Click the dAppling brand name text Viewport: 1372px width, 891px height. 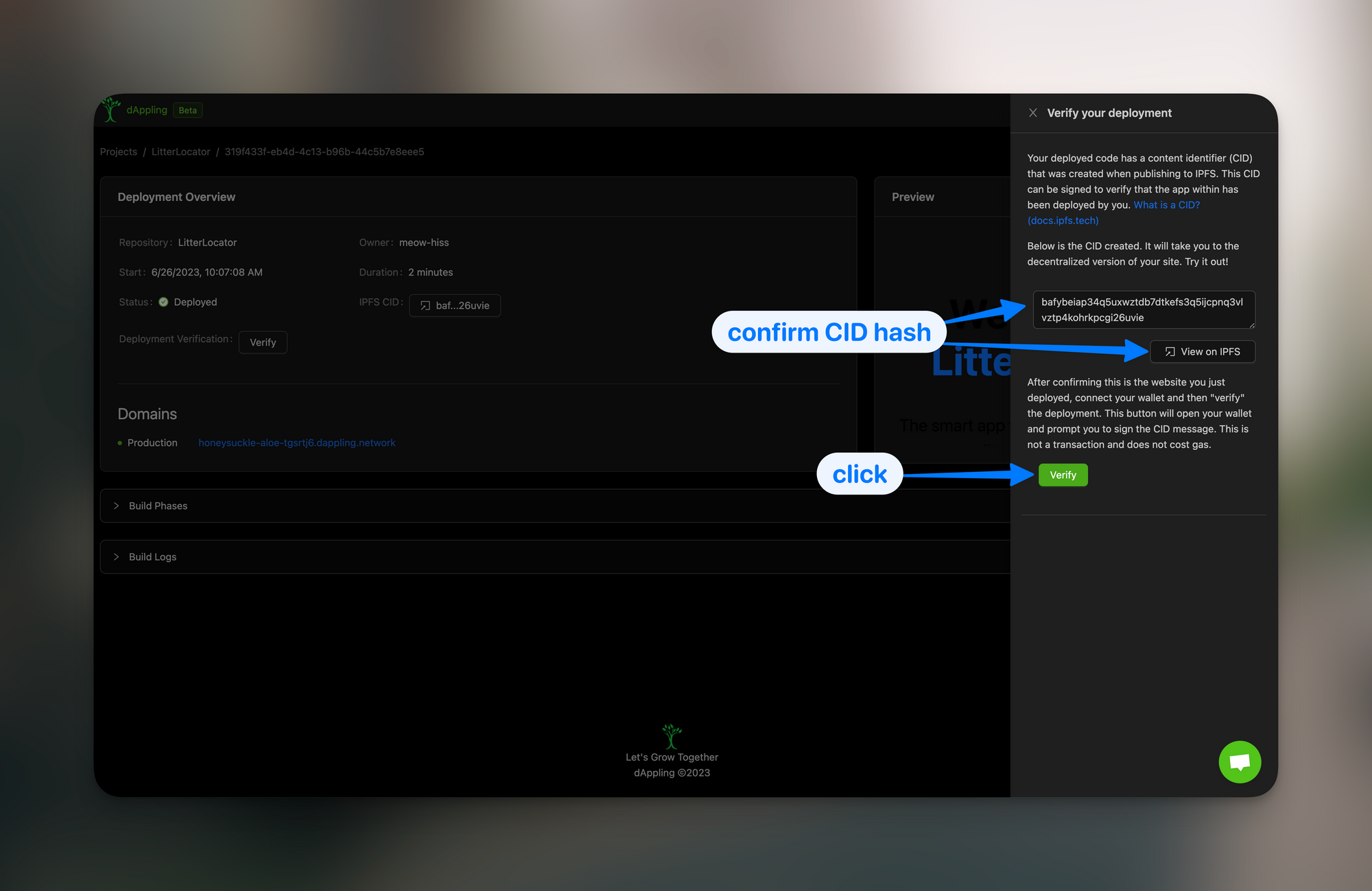147,110
